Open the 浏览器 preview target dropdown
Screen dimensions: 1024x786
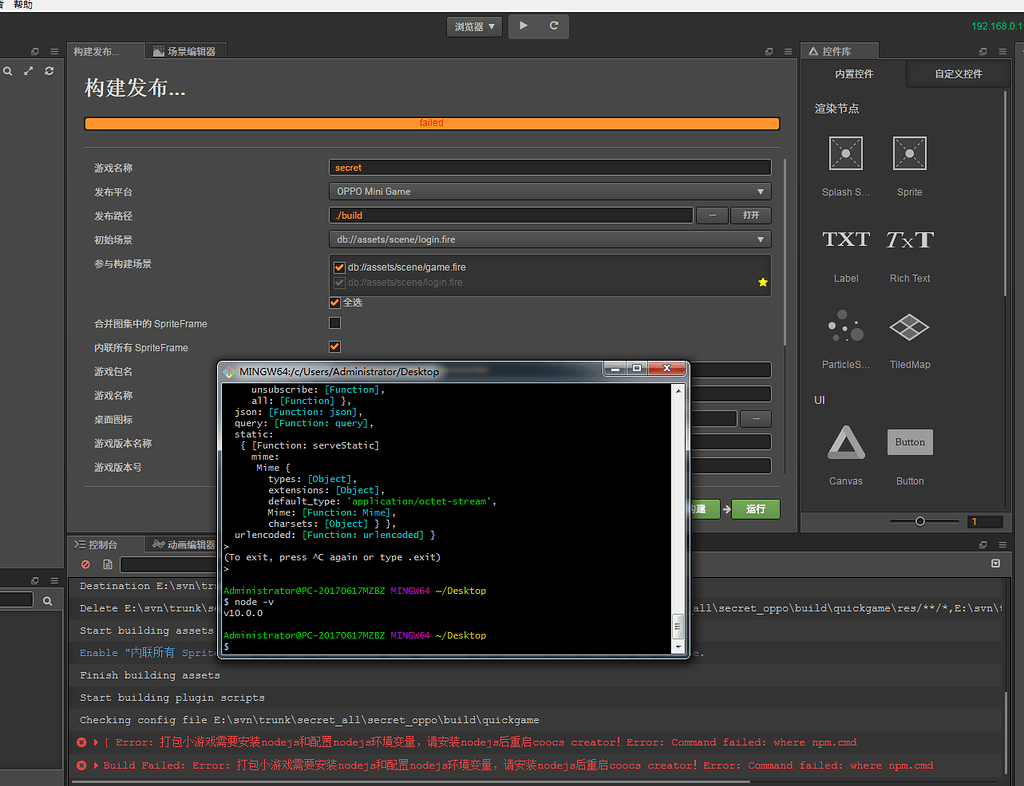tap(474, 27)
